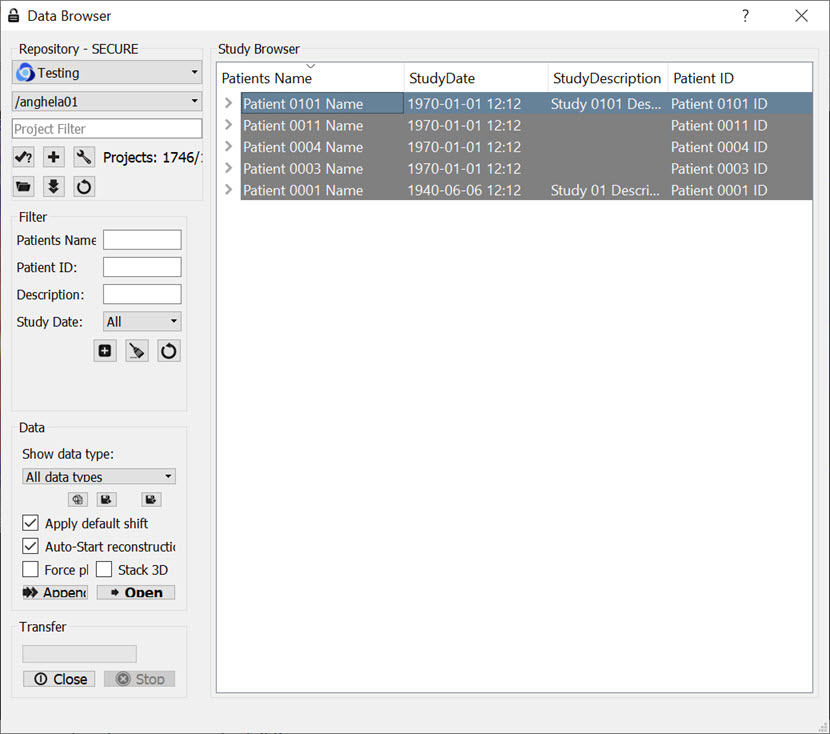This screenshot has width=830, height=734.
Task: Toggle Auto-Start reconstruction checkbox
Action: [31, 547]
